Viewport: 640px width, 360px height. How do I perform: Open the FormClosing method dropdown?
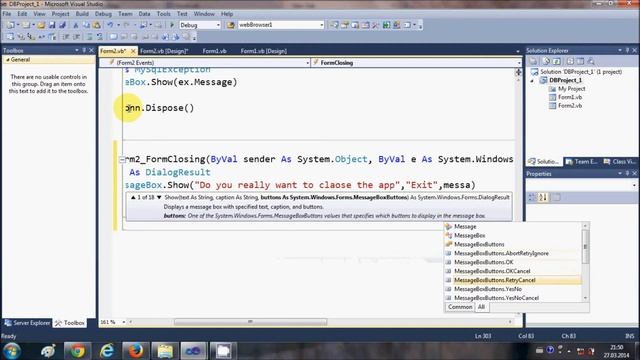tap(519, 63)
